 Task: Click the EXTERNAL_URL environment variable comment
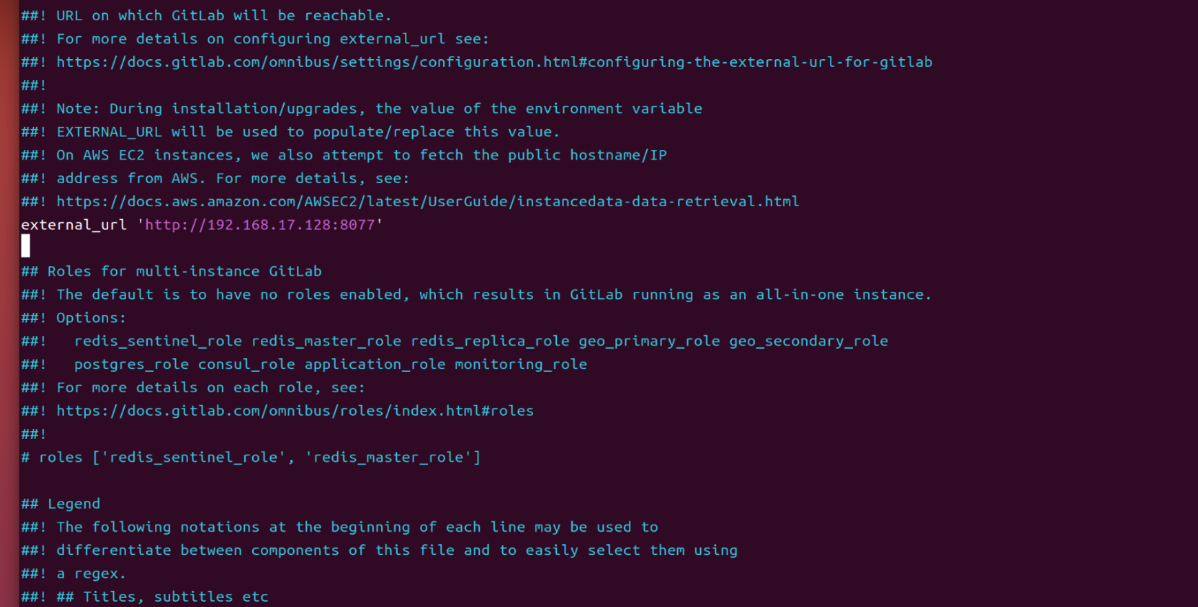[x=290, y=131]
